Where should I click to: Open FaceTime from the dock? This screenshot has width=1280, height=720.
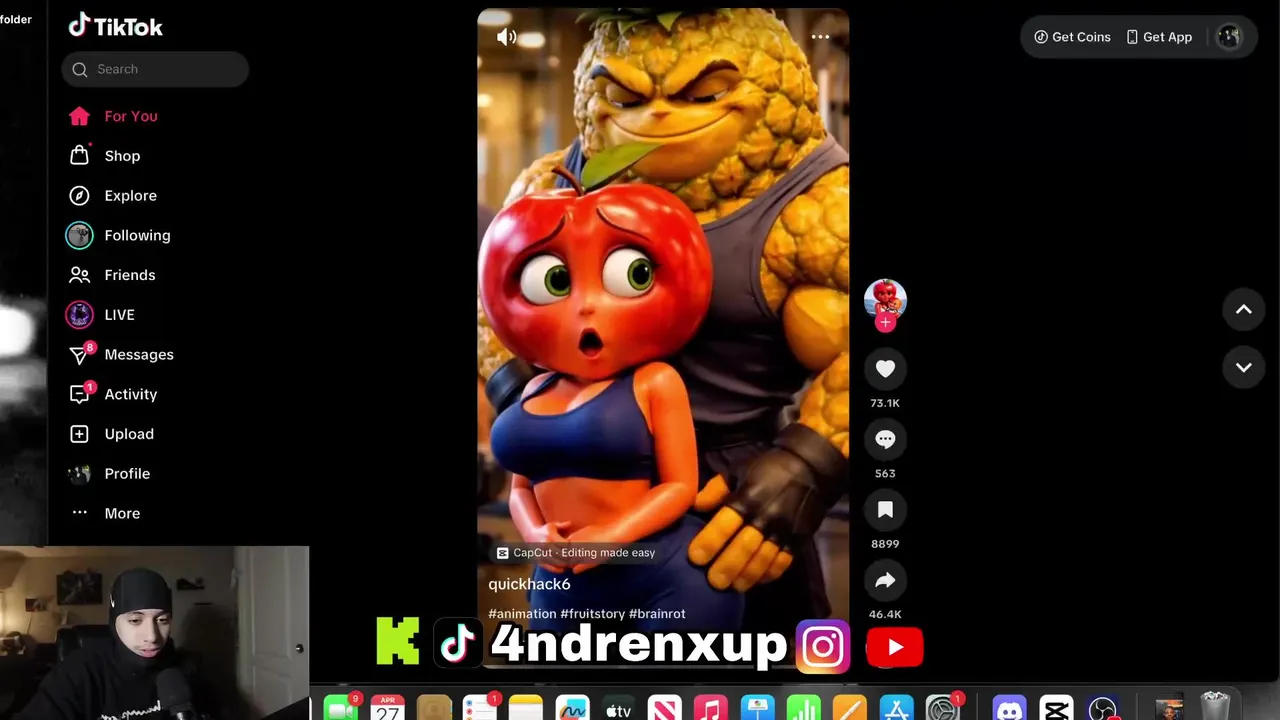tap(340, 708)
